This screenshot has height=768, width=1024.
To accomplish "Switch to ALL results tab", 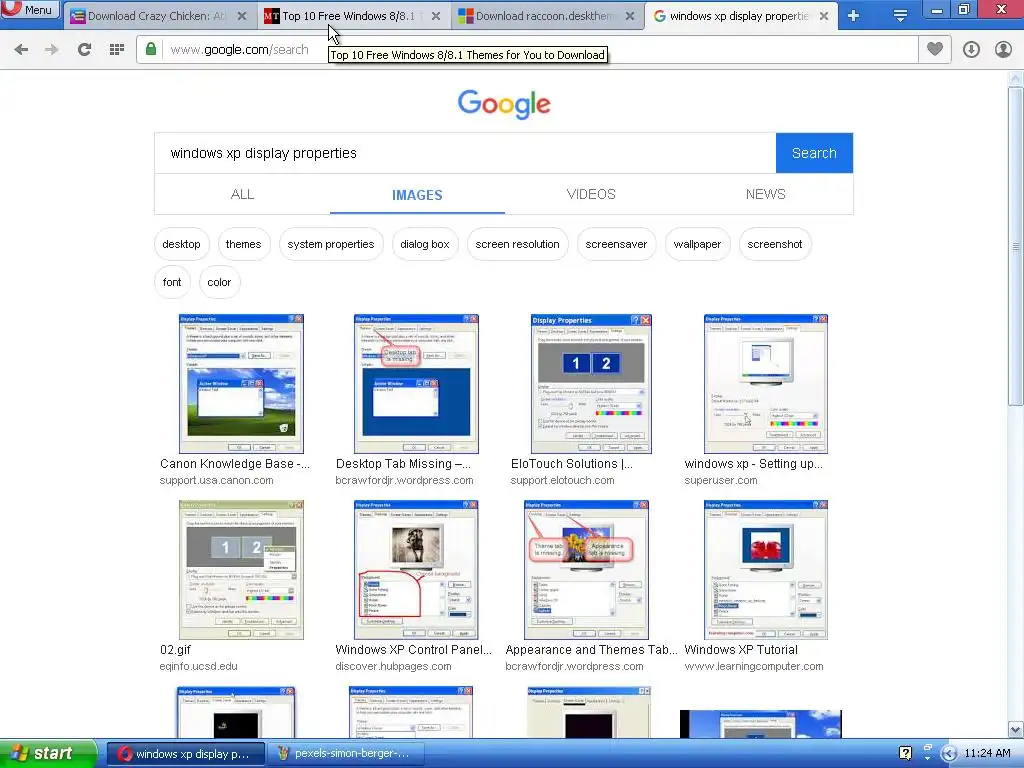I will (242, 194).
